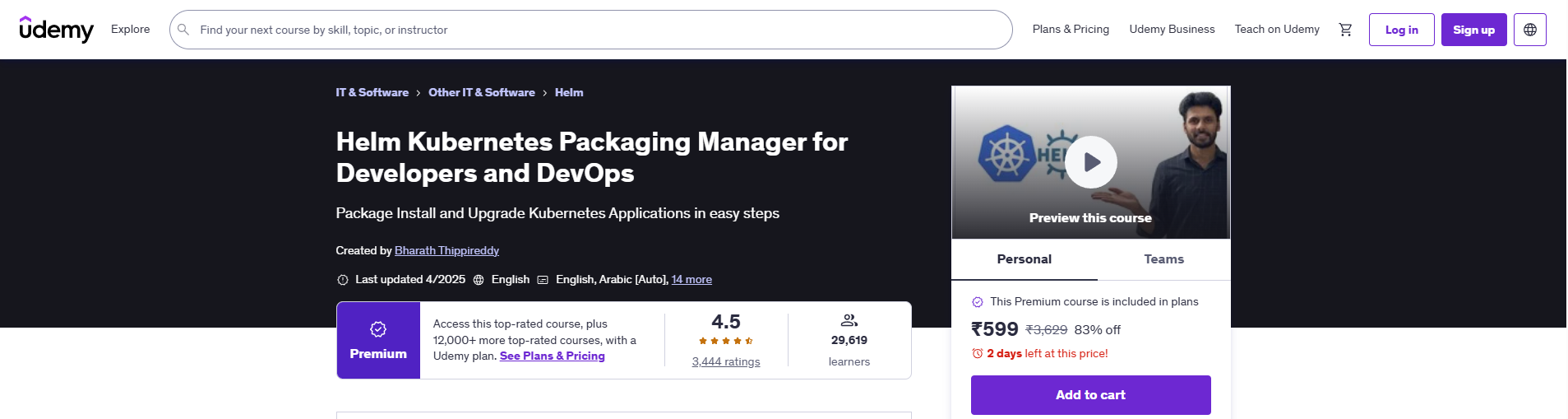Viewport: 1568px width, 419px height.
Task: Click the Sign up button
Action: coord(1474,30)
